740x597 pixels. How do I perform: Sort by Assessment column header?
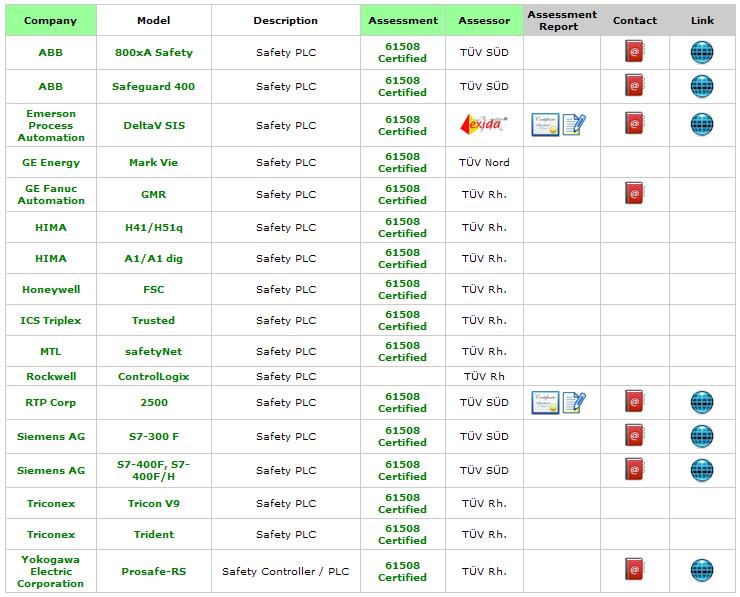click(x=403, y=20)
